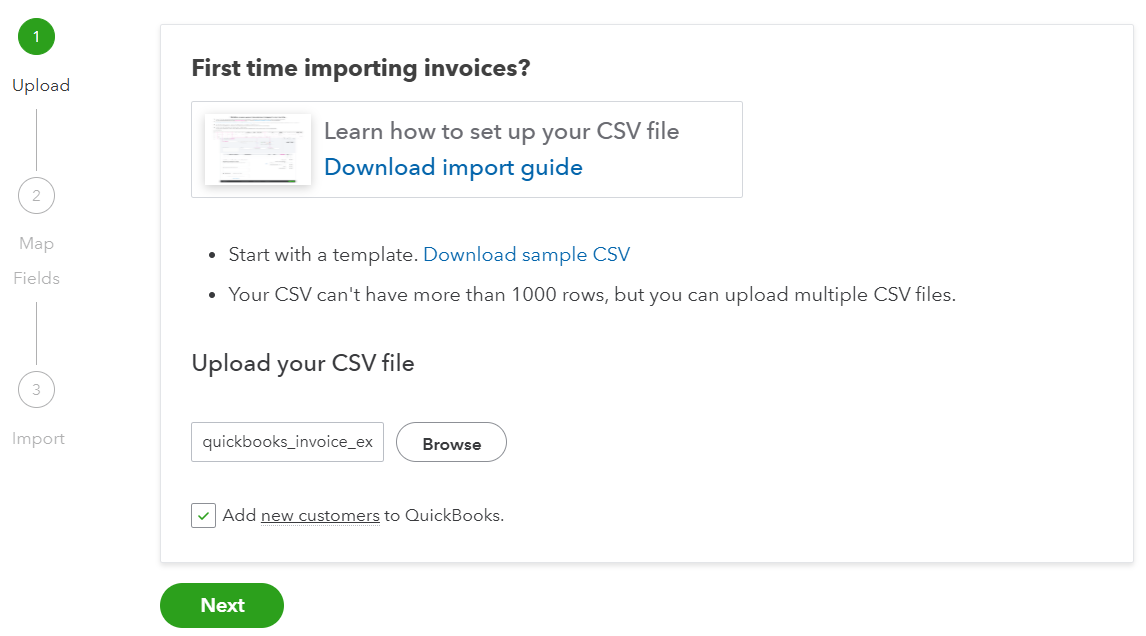
Task: Click the 'First time importing invoices?' heading
Action: pyautogui.click(x=361, y=68)
